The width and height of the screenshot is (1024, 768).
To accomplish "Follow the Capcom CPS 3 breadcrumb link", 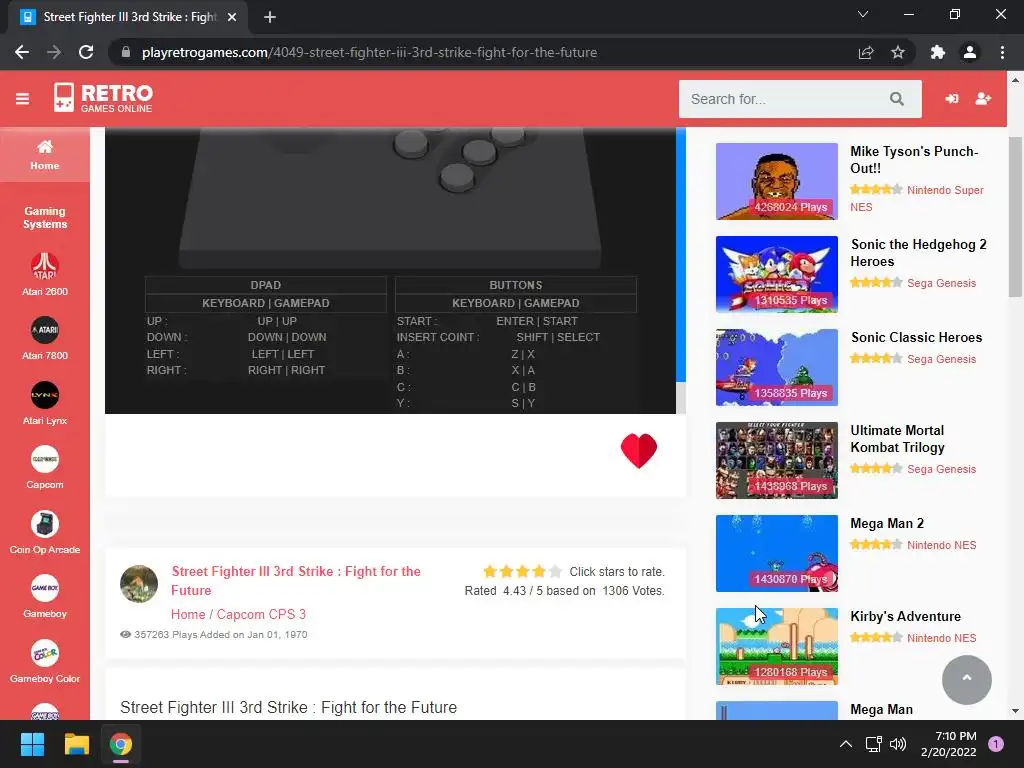I will 261,614.
